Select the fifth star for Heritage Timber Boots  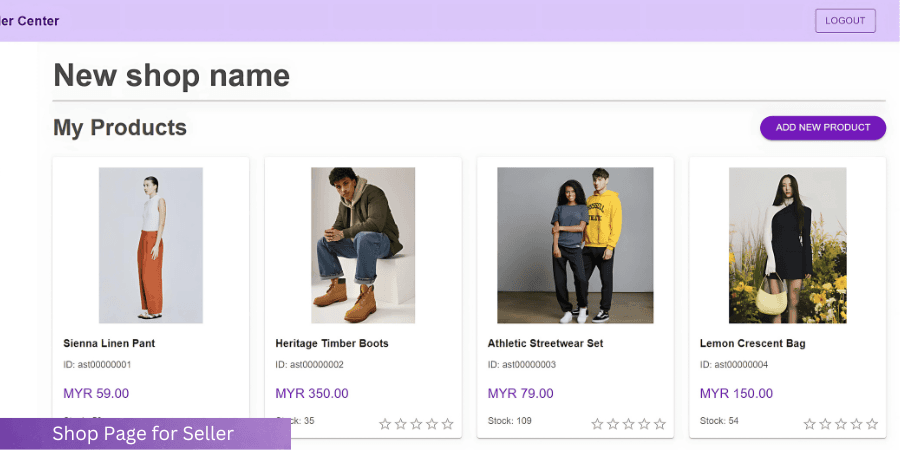[x=448, y=424]
